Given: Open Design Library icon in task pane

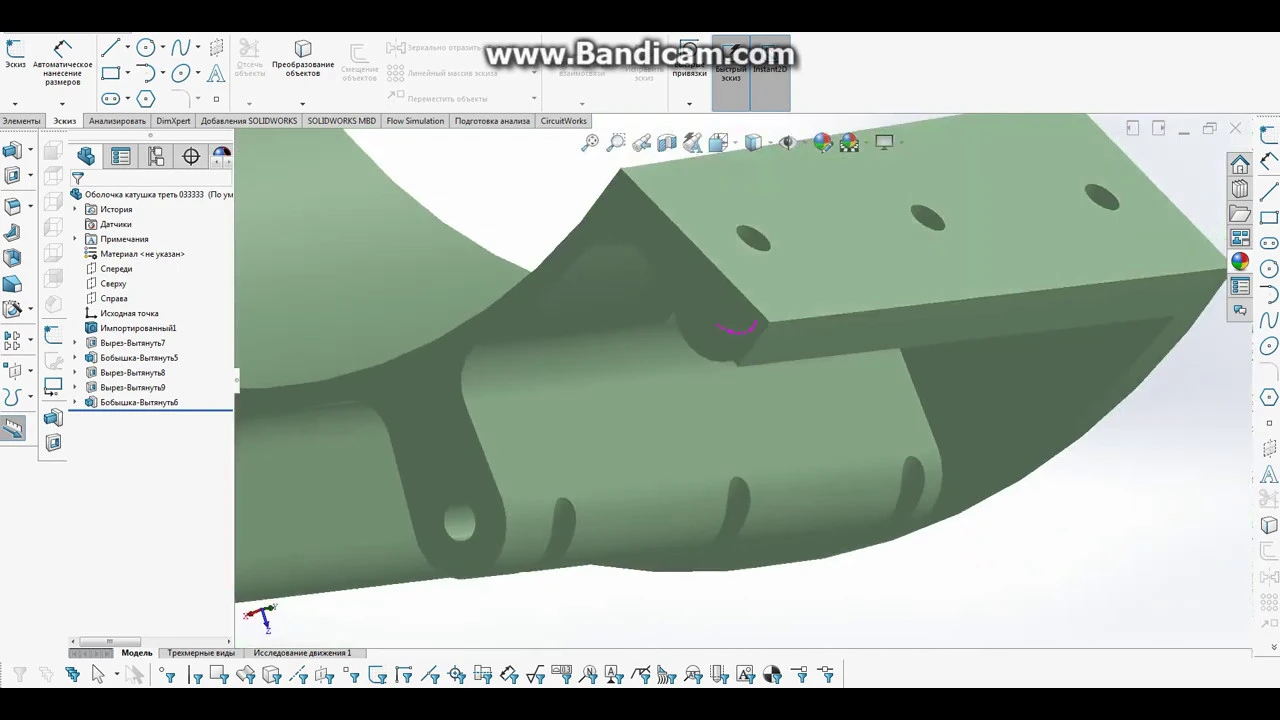Looking at the screenshot, I should pos(1240,189).
